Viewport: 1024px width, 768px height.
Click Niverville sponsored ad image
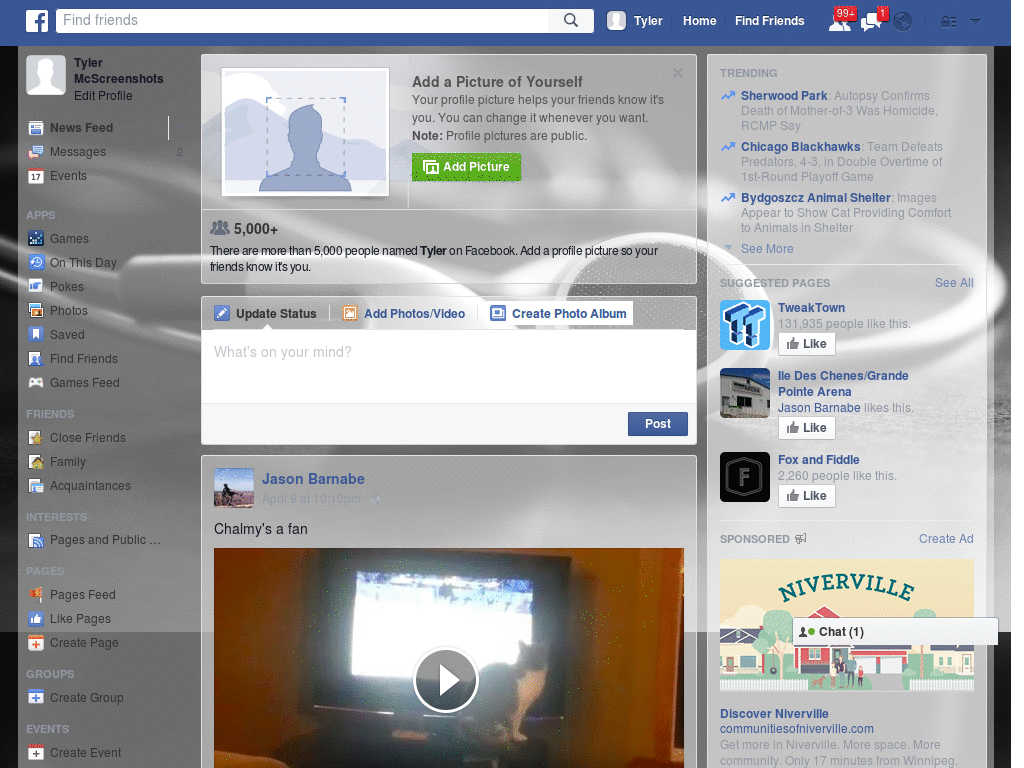(x=846, y=625)
